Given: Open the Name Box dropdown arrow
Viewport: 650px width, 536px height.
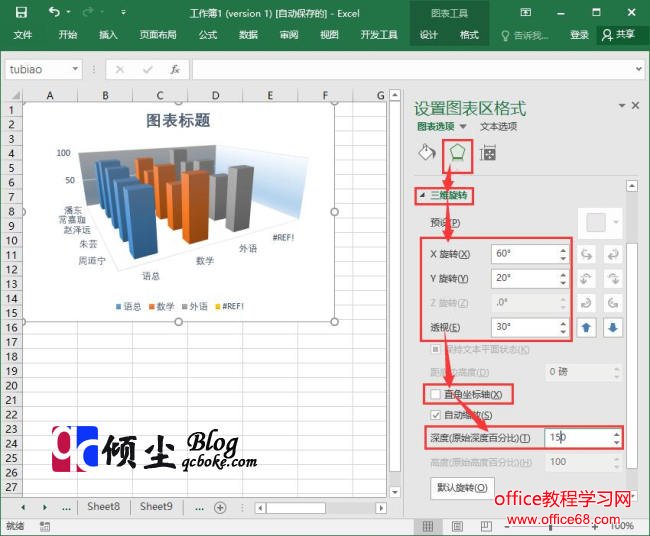Looking at the screenshot, I should click(x=75, y=69).
